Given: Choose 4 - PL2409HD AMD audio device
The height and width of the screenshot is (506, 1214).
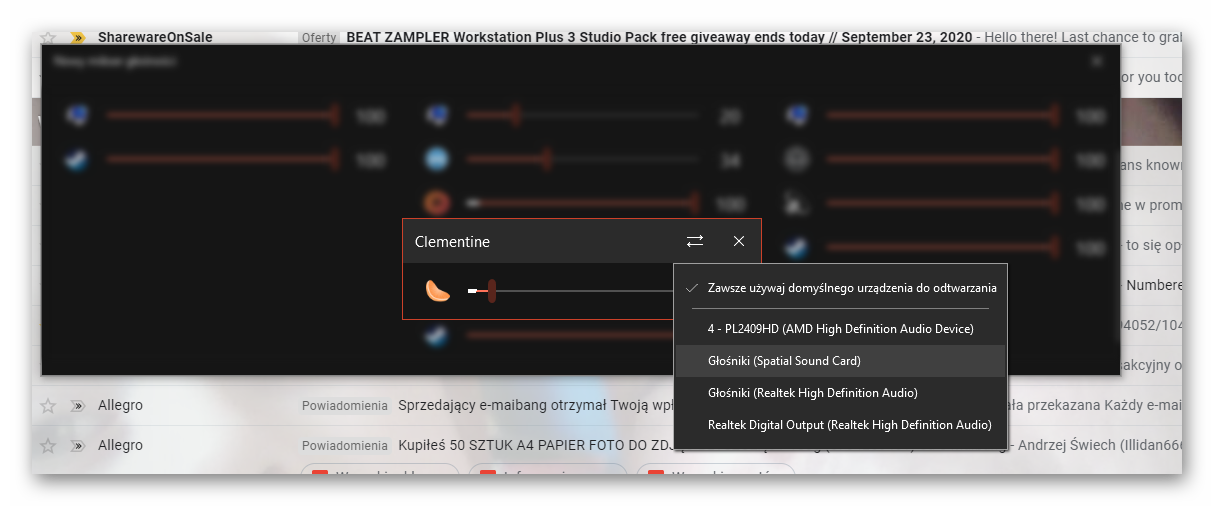Looking at the screenshot, I should (x=841, y=328).
